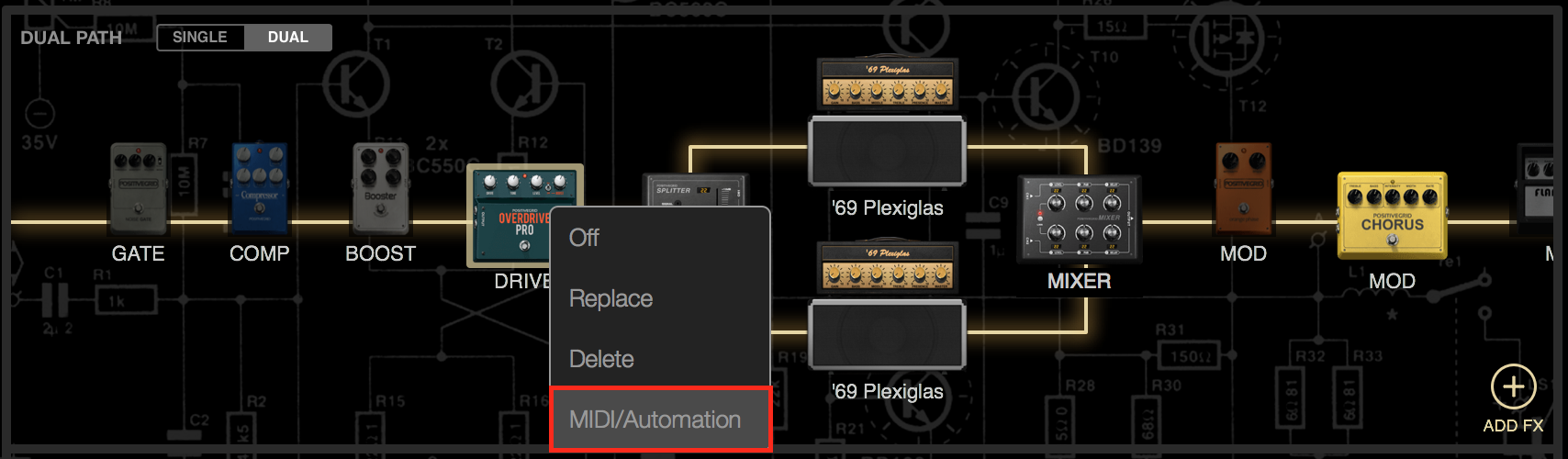This screenshot has height=459, width=1568.
Task: Select the yellow Chorus pedal
Action: (1392, 216)
